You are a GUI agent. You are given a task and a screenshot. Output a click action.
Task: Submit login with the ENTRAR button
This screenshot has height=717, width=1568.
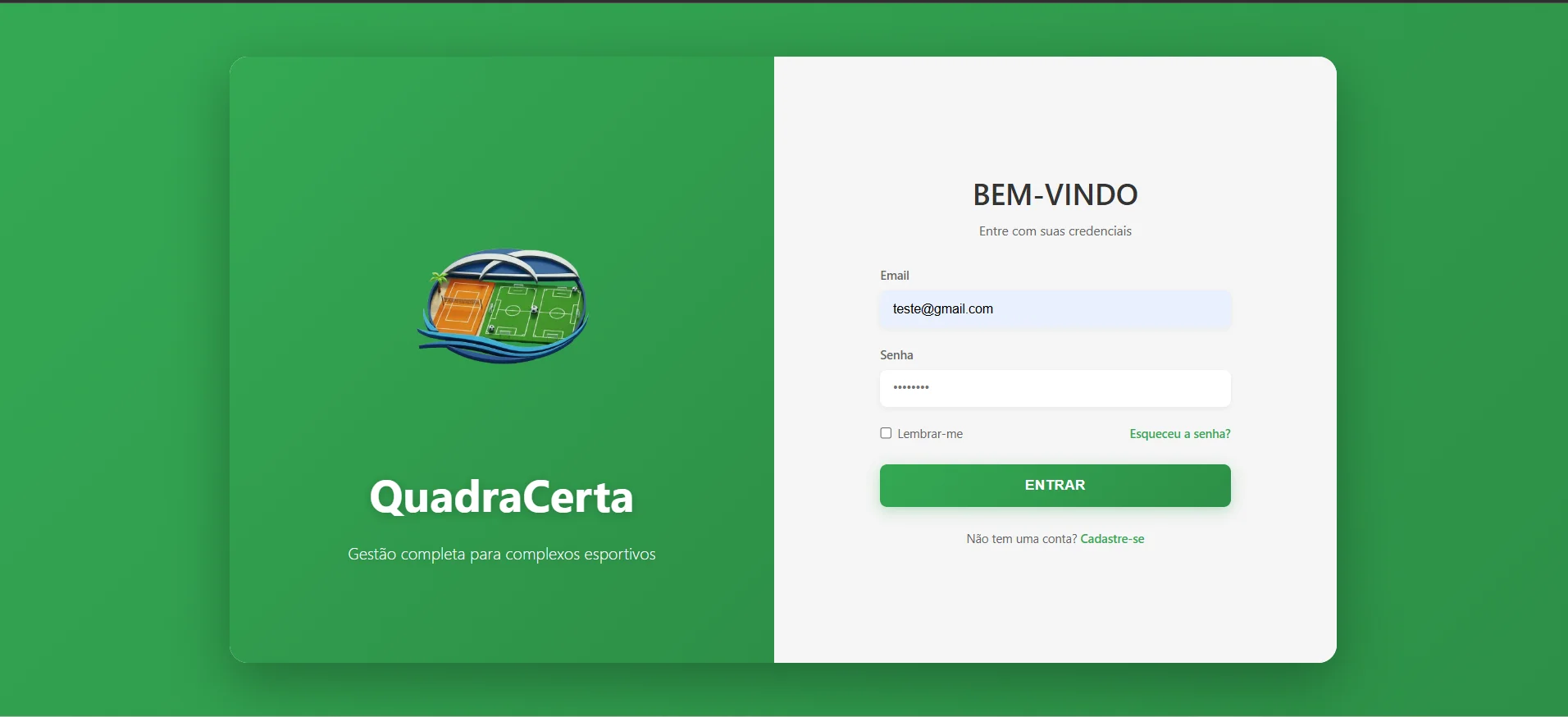click(1055, 485)
